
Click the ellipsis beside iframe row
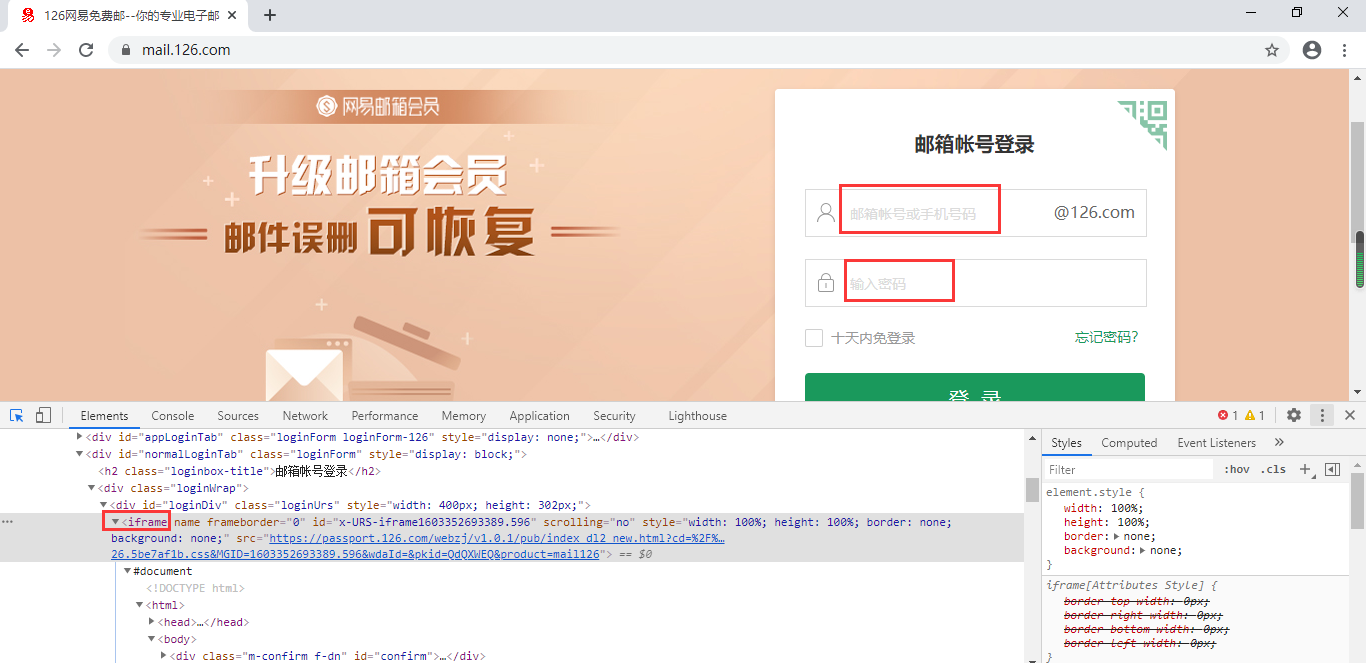coord(8,522)
